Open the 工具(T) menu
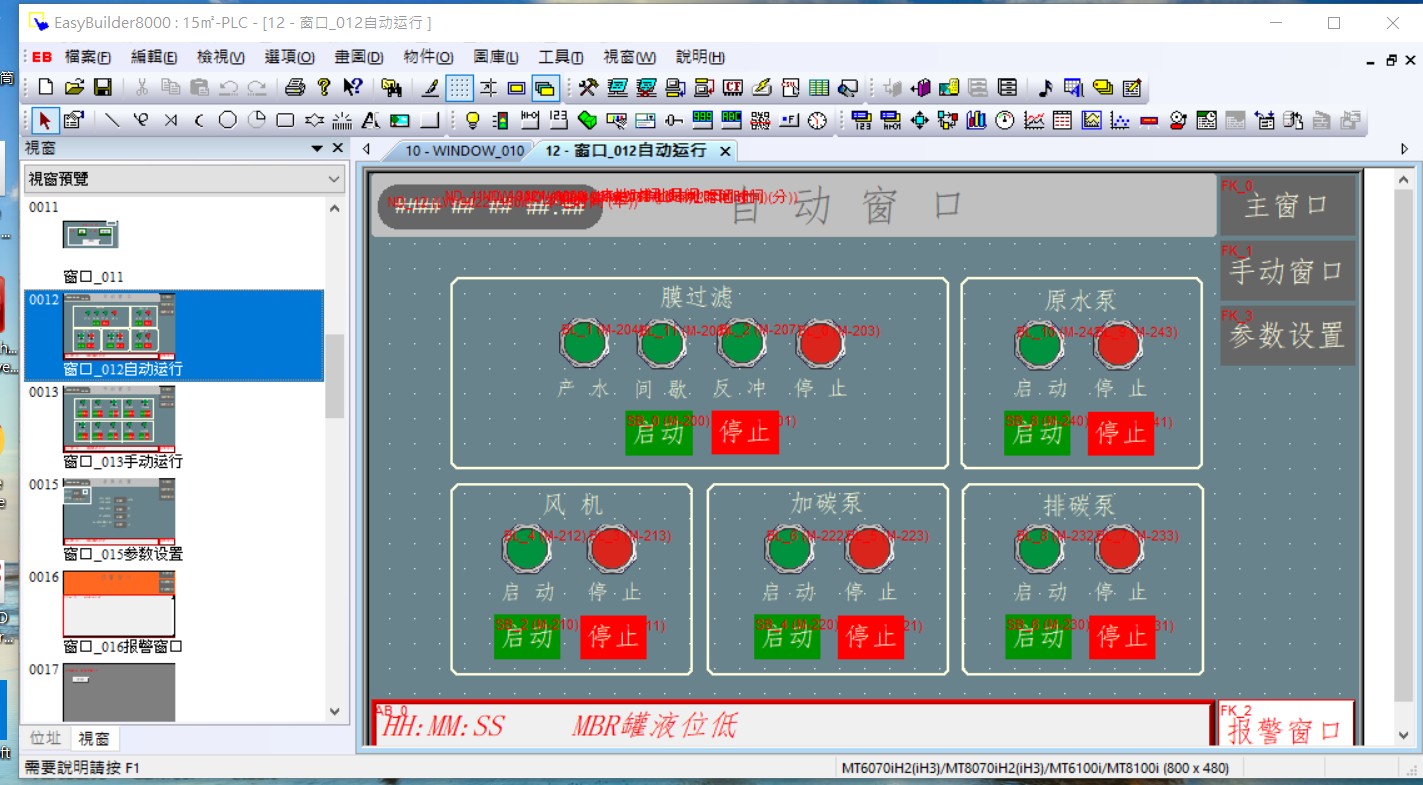Image resolution: width=1423 pixels, height=785 pixels. (560, 57)
